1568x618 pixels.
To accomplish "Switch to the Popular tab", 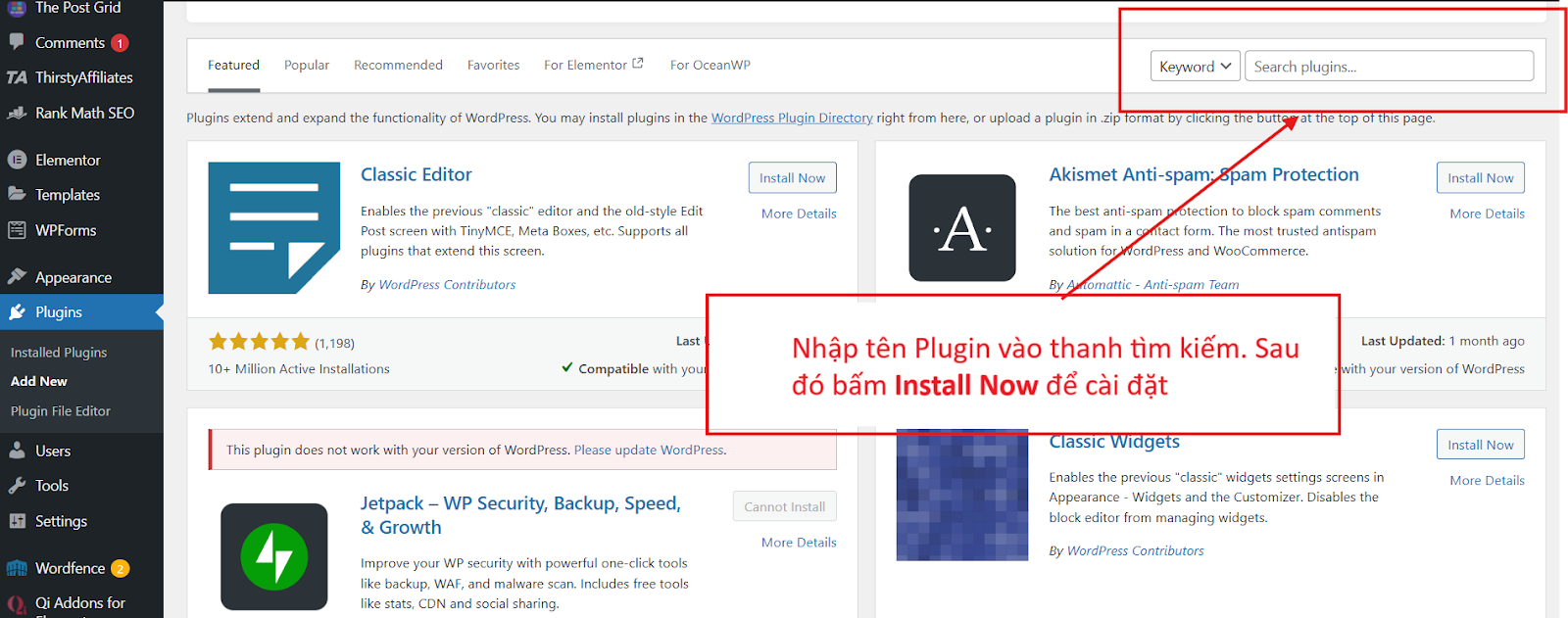I will tap(307, 66).
